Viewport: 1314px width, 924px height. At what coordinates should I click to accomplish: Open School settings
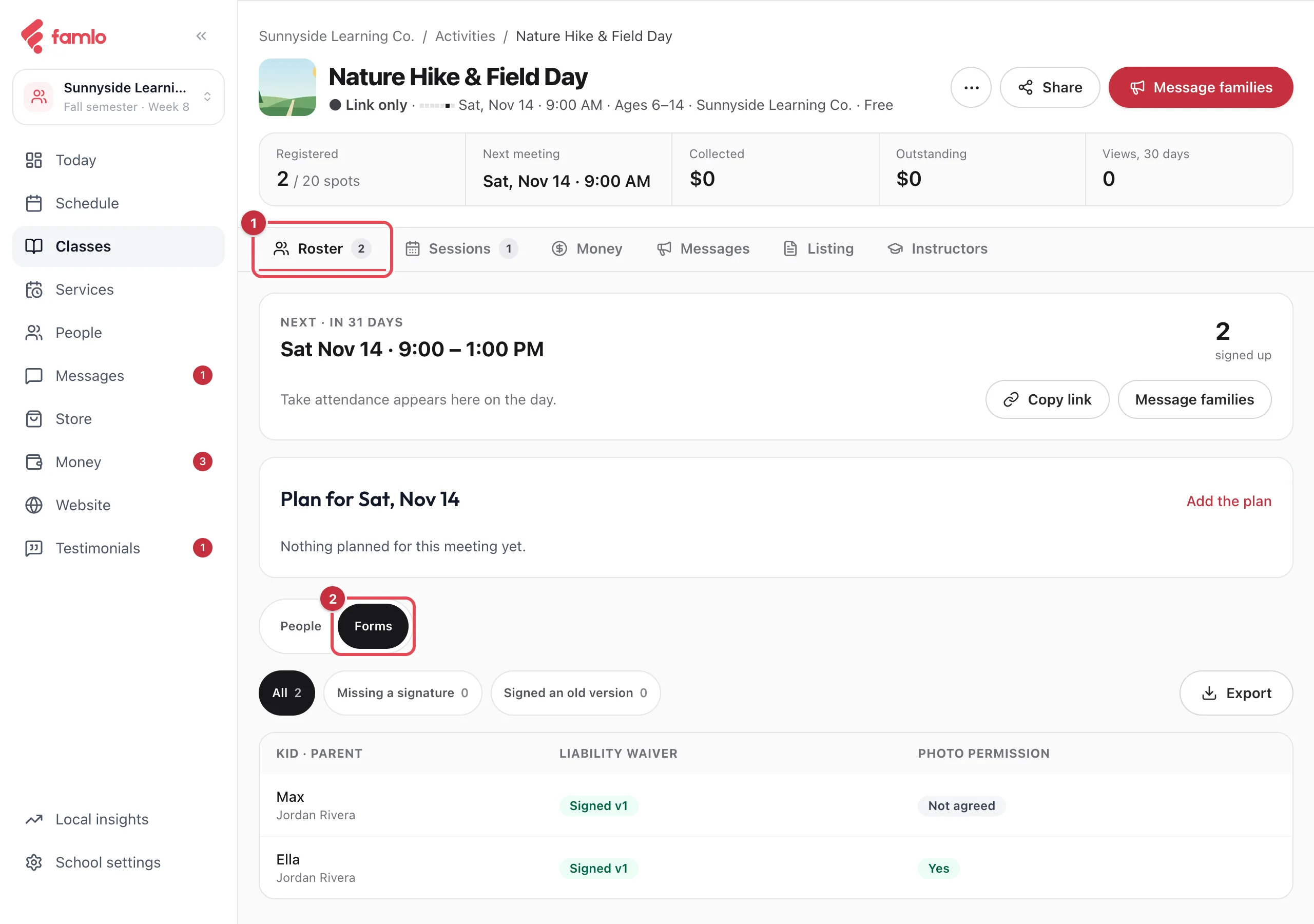tap(119, 862)
